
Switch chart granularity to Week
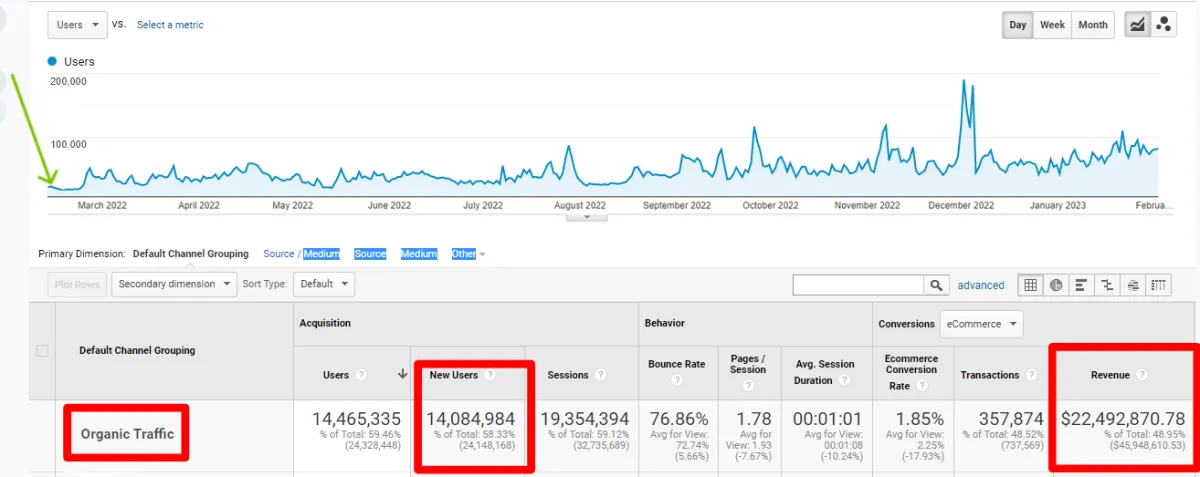1052,25
